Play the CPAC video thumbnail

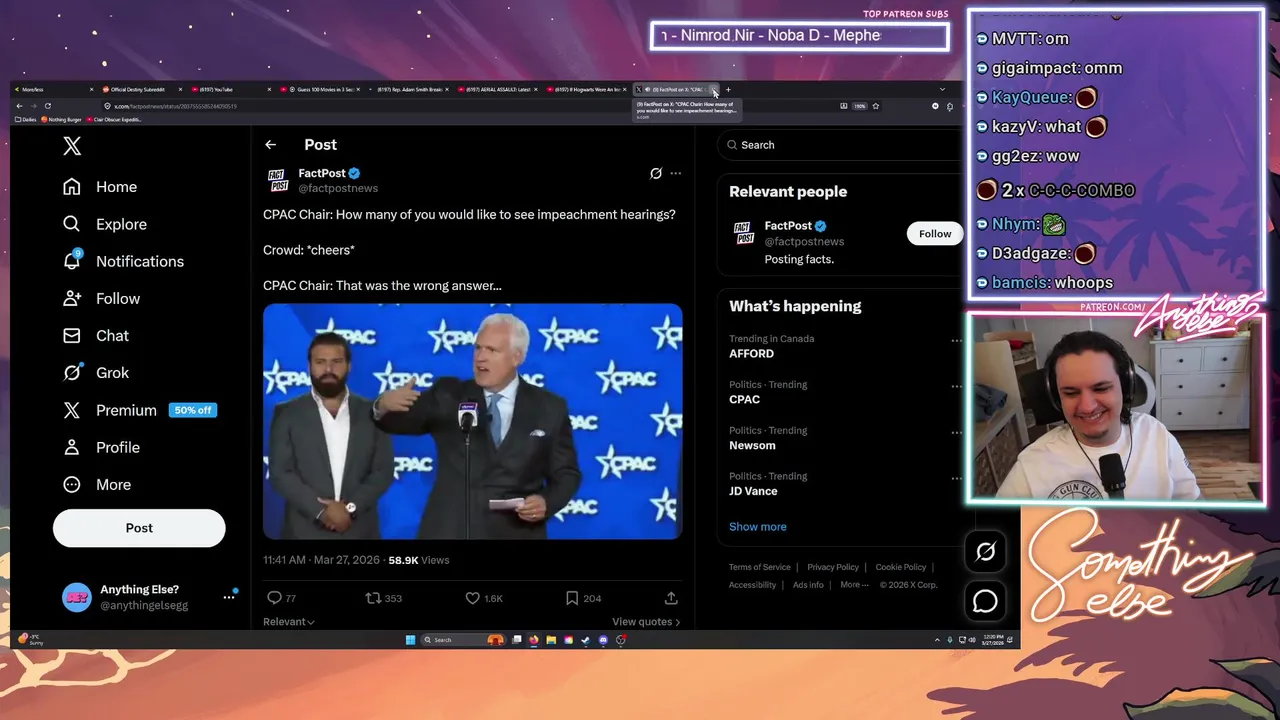(473, 421)
